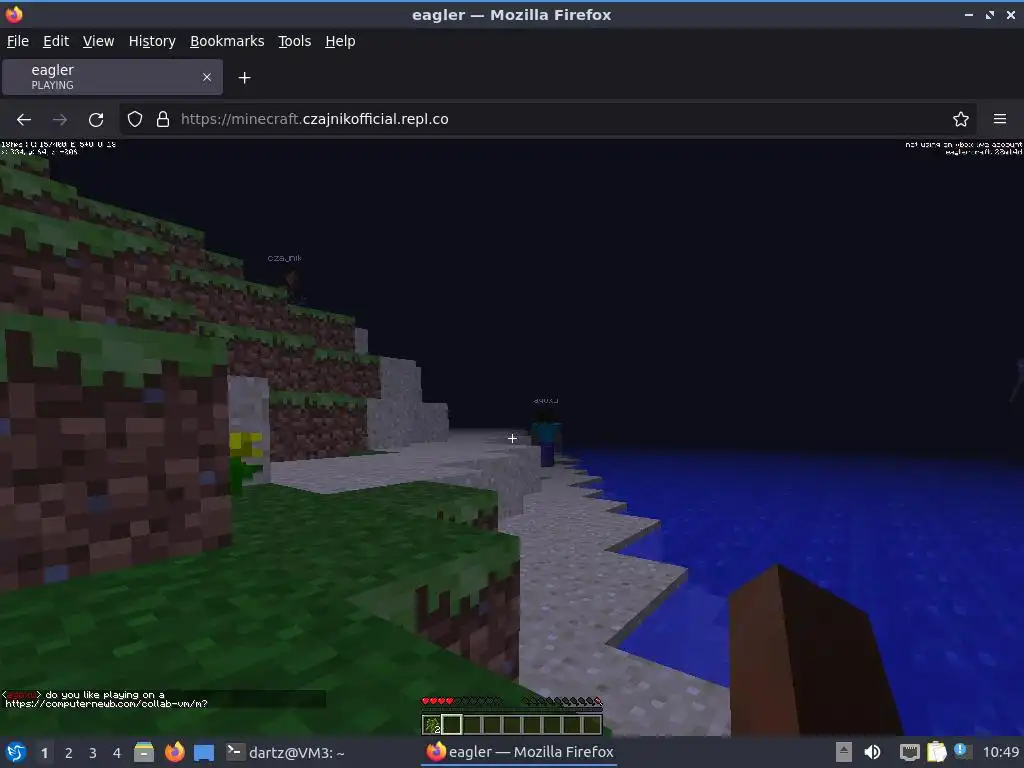Open the View menu
Image resolution: width=1024 pixels, height=768 pixels.
pyautogui.click(x=98, y=41)
